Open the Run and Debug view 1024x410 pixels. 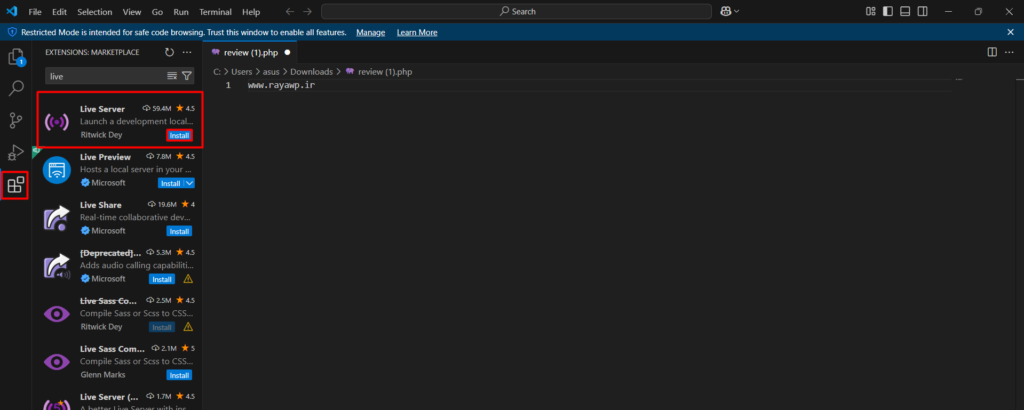[15, 152]
